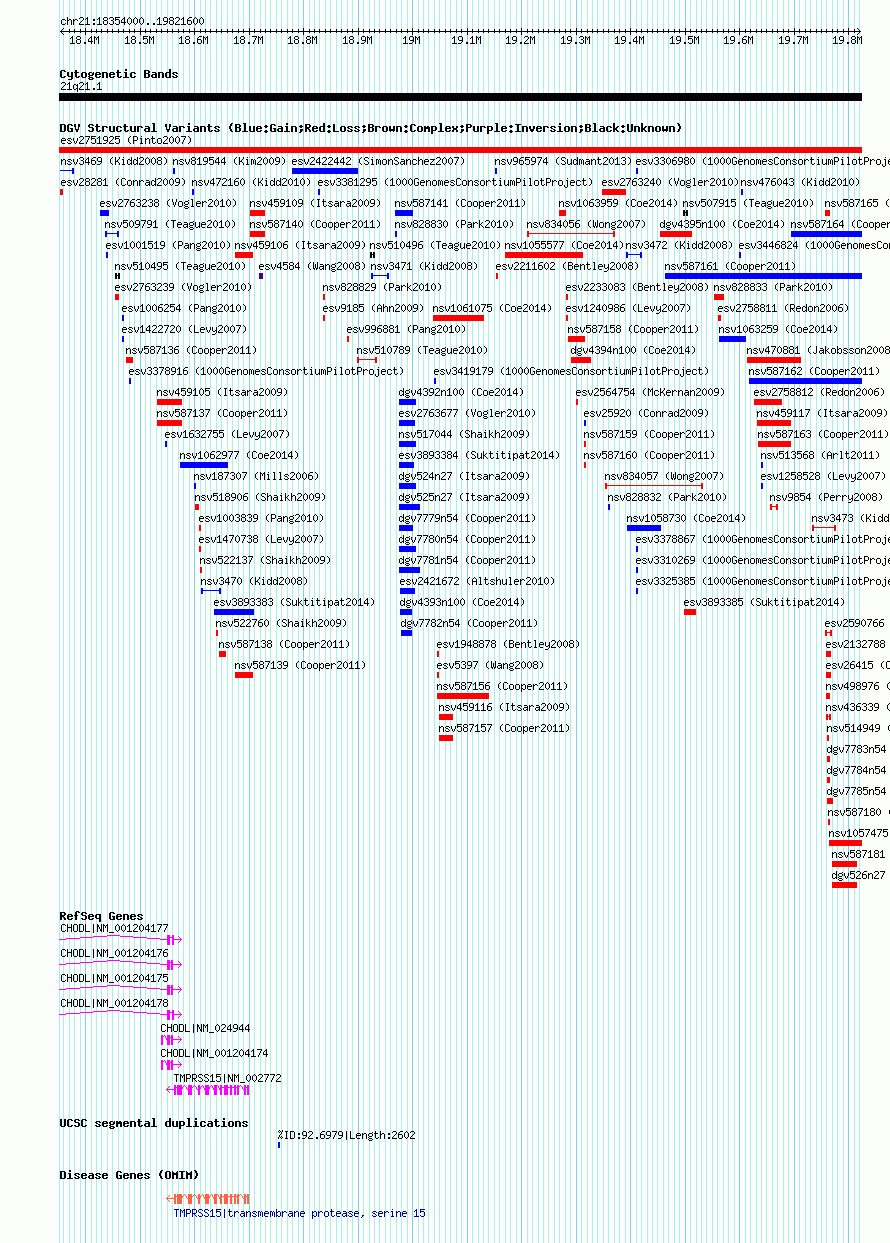Screen dimensions: 890x1243
Task: Select nsv510789 (Teague2010) variant
Action: [x=422, y=350]
